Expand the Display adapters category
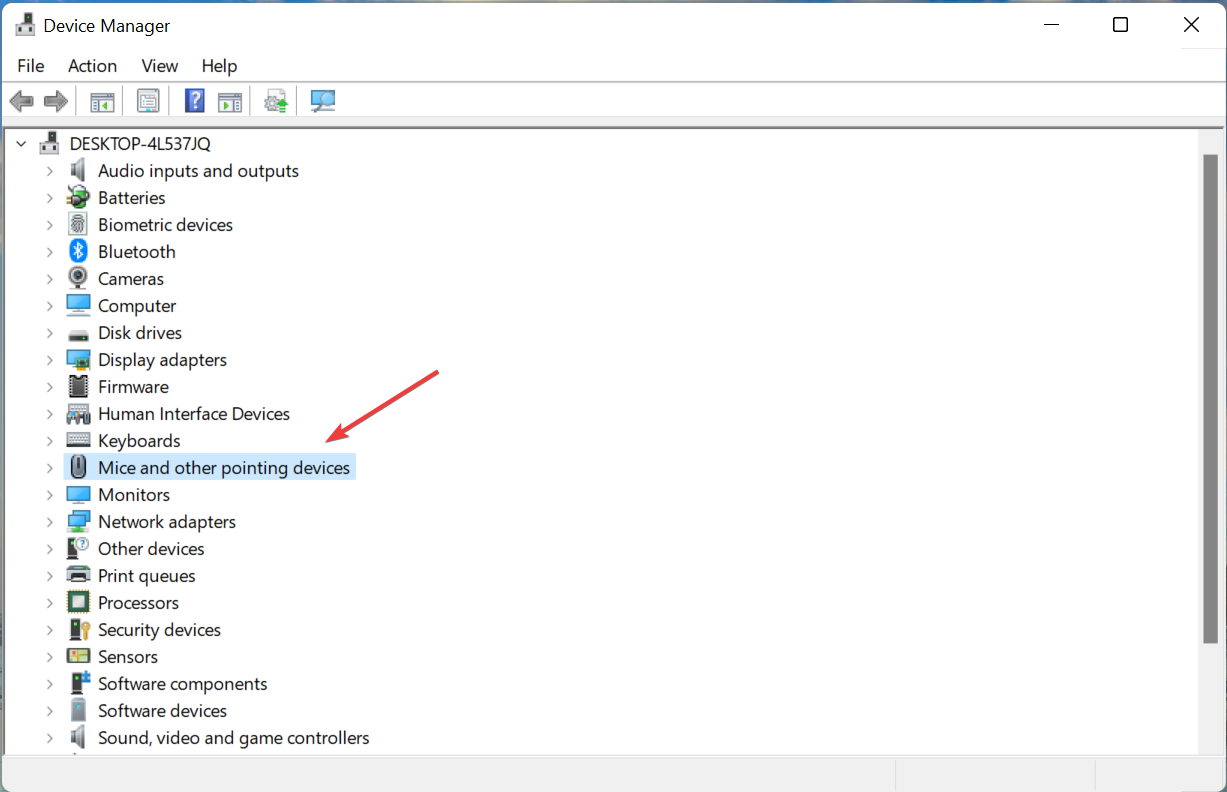Image resolution: width=1227 pixels, height=792 pixels. pos(51,359)
